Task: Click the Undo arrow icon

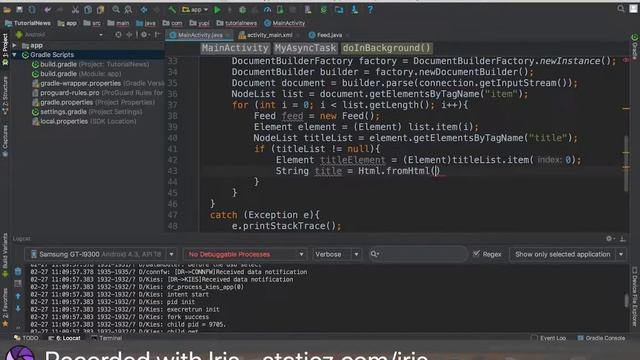Action: tap(48, 9)
